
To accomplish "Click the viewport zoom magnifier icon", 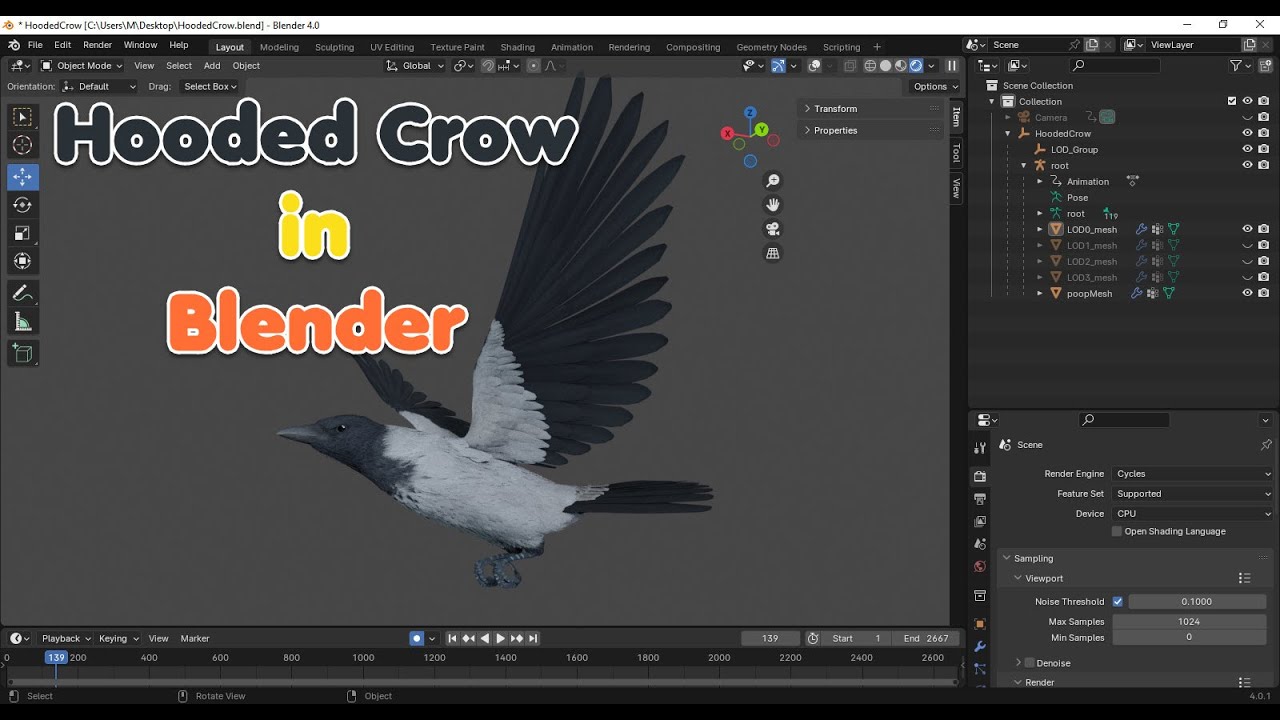I will 772,181.
